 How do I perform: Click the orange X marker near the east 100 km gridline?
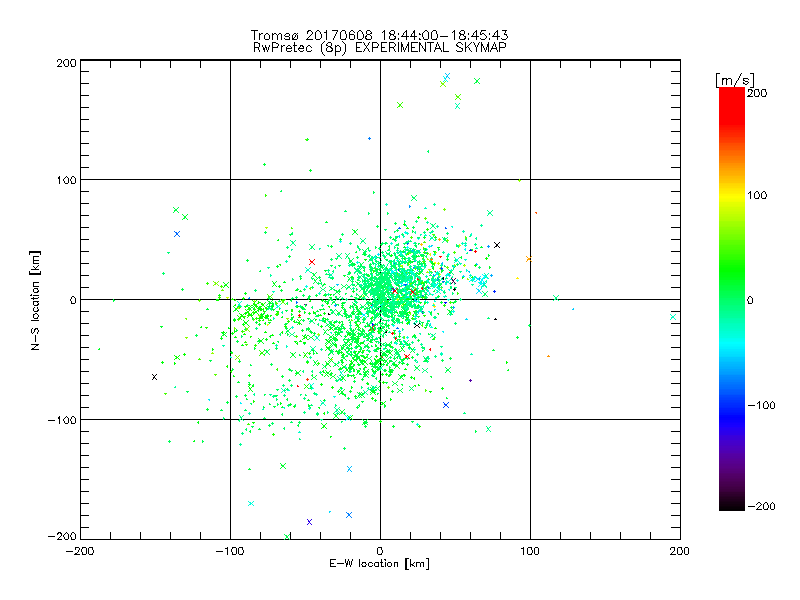[529, 259]
